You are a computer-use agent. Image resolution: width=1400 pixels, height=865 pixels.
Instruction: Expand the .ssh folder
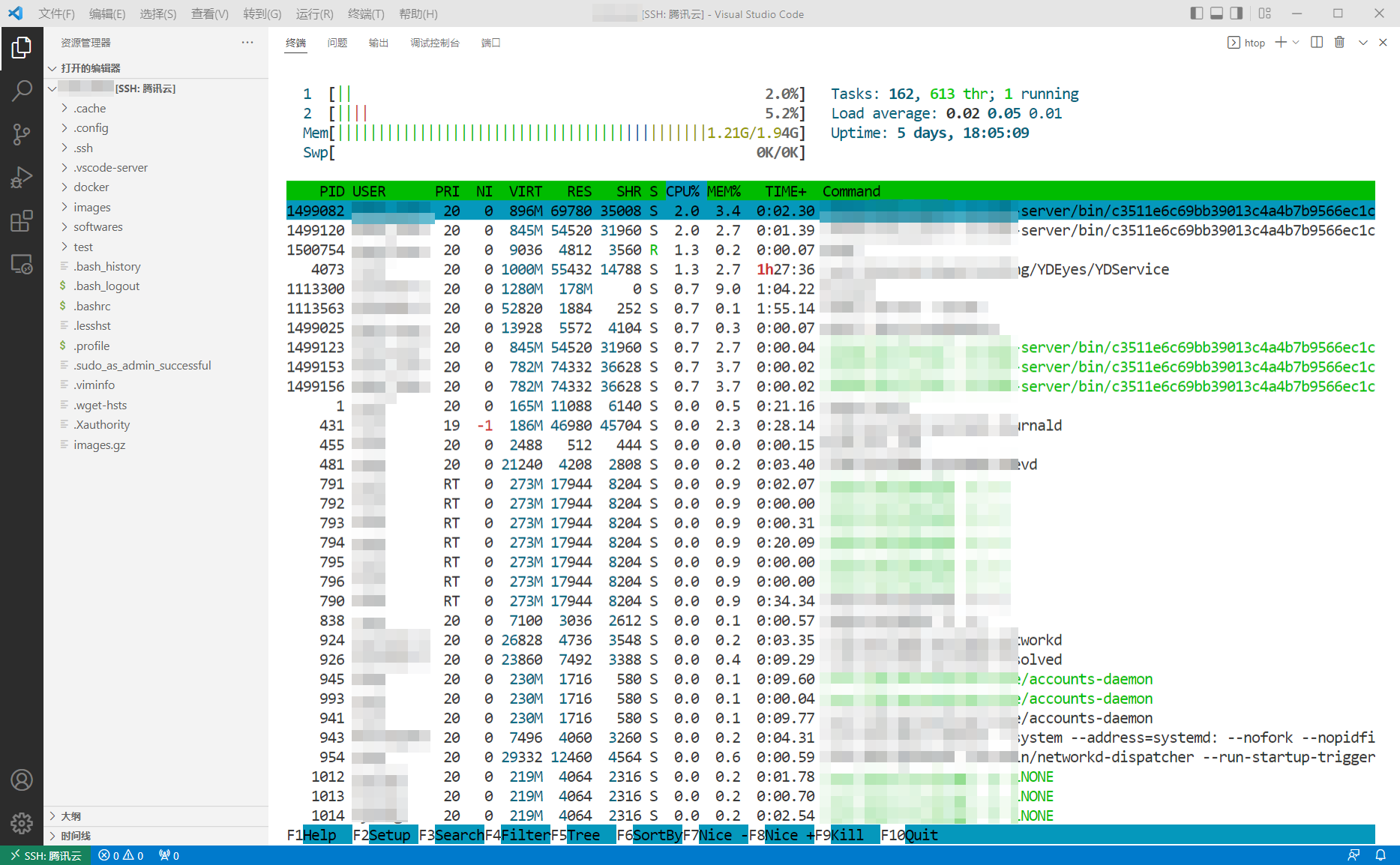coord(156,148)
